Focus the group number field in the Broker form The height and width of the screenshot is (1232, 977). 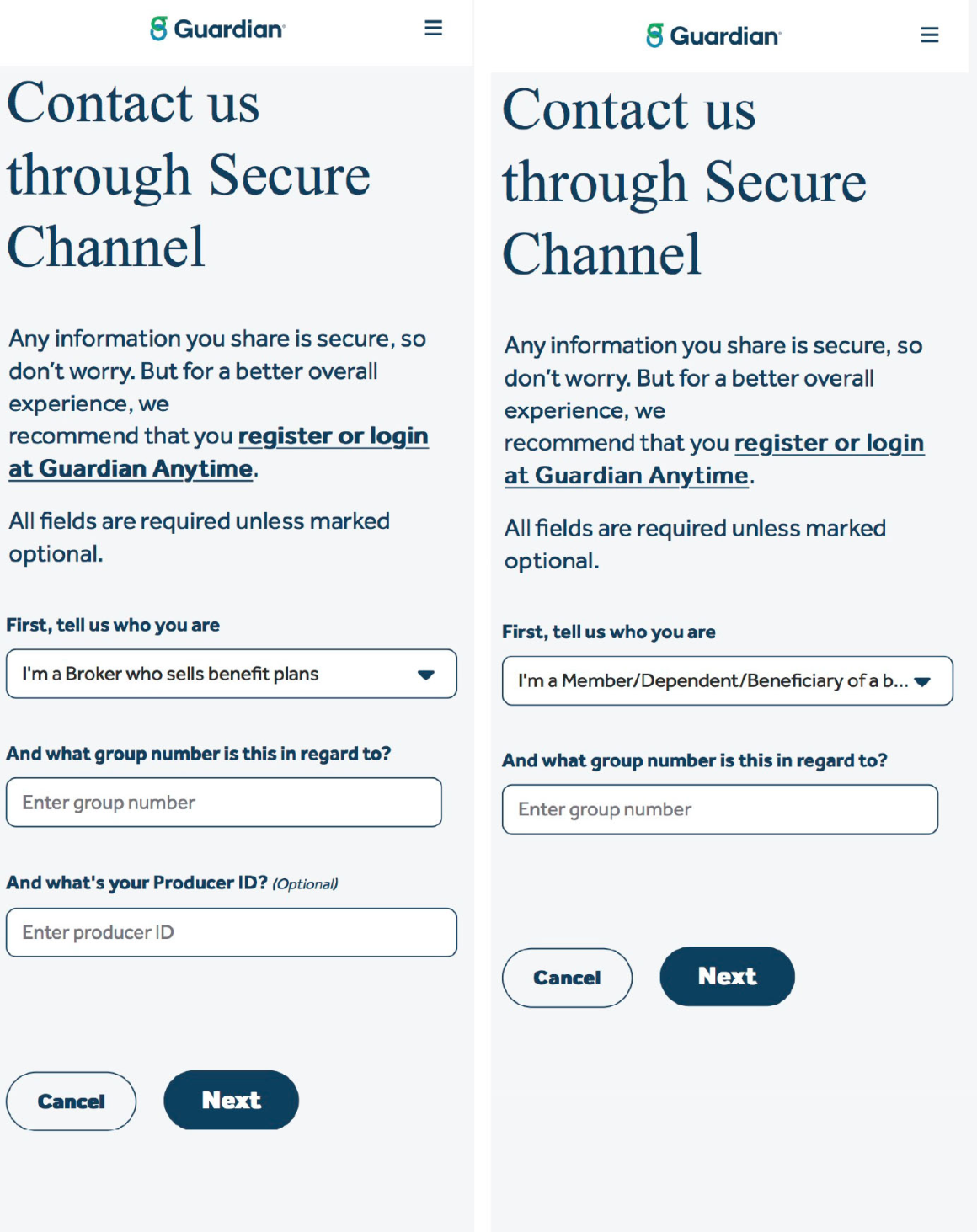pos(223,803)
